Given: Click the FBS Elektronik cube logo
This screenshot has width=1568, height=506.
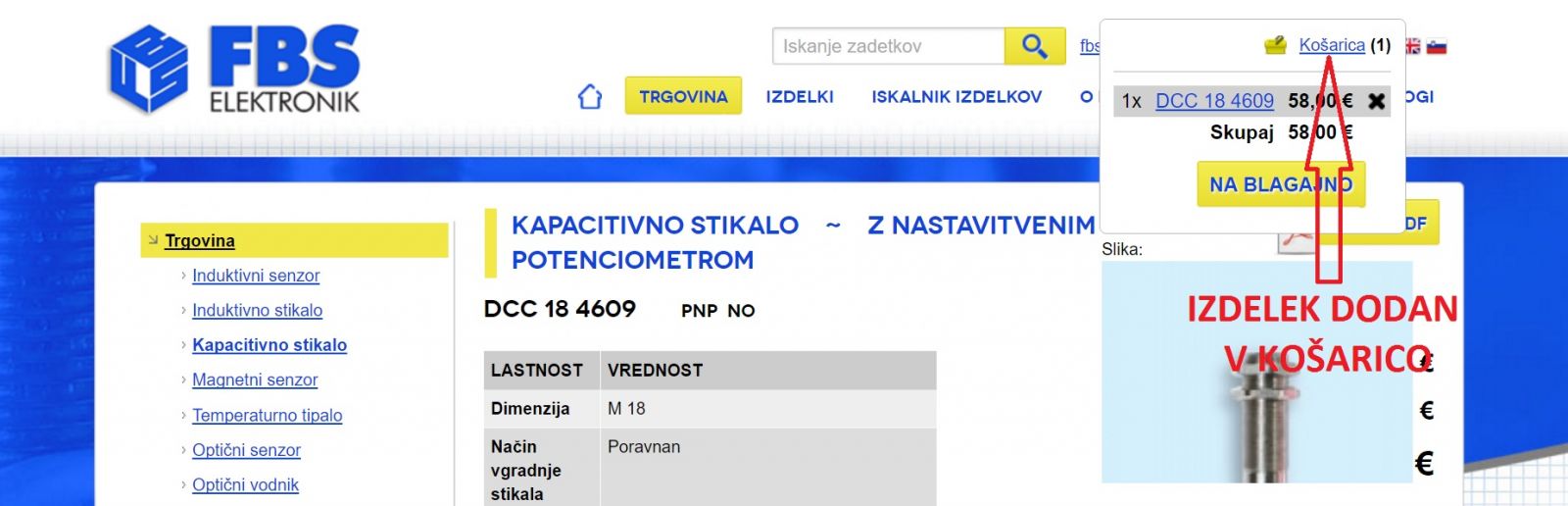Looking at the screenshot, I should click(x=147, y=69).
